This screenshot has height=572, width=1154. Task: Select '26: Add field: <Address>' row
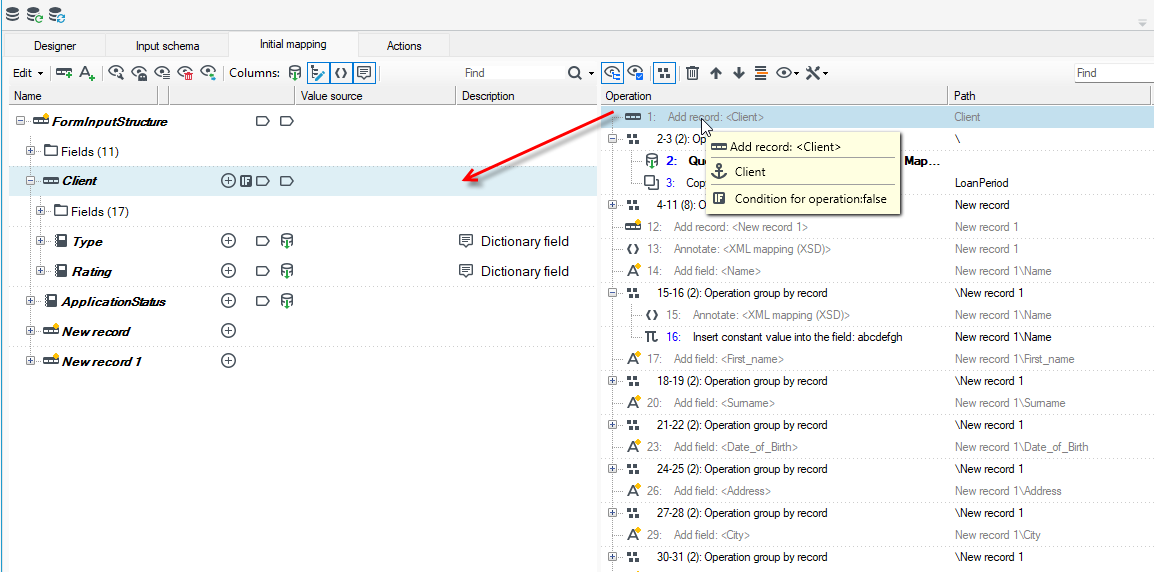tap(876, 491)
